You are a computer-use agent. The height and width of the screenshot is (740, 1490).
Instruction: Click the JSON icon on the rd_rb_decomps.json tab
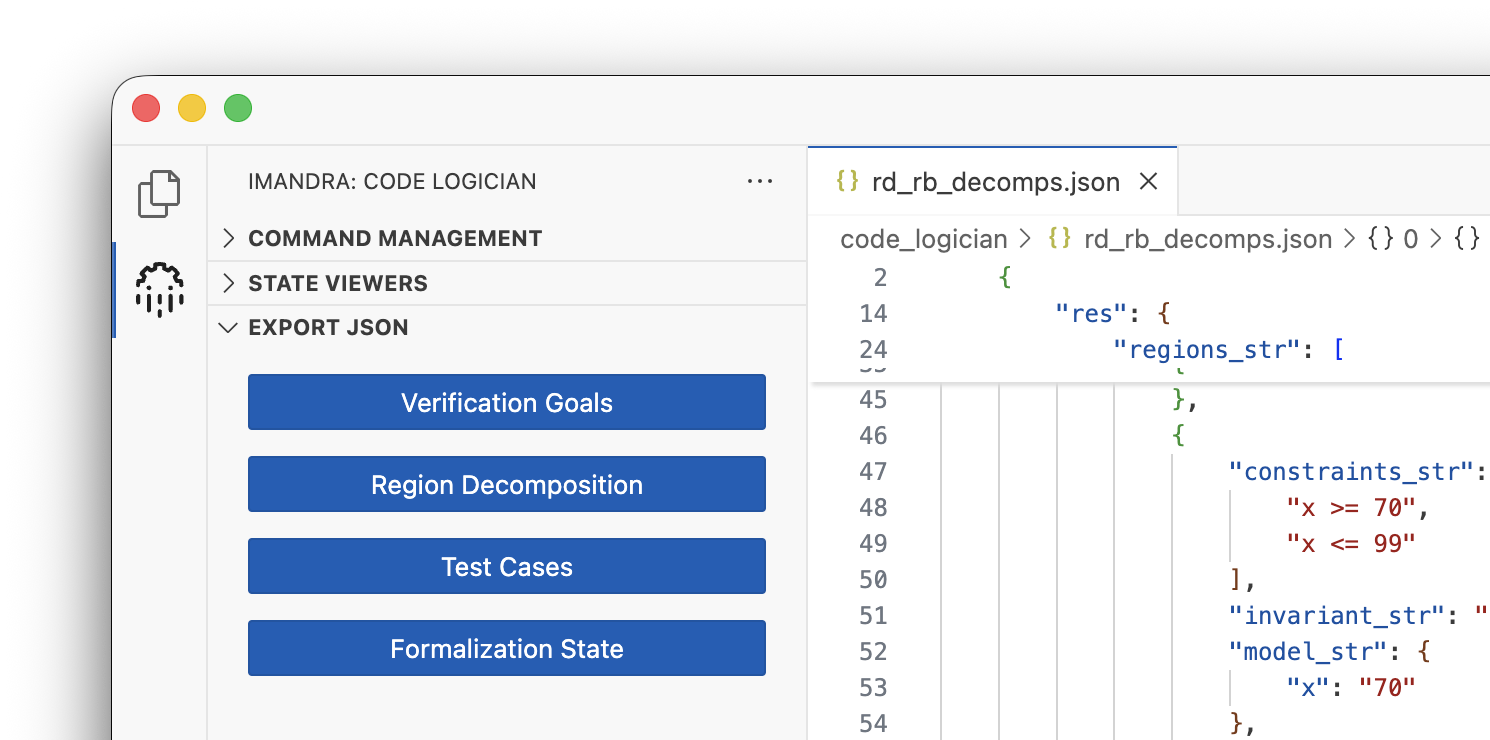[x=848, y=181]
